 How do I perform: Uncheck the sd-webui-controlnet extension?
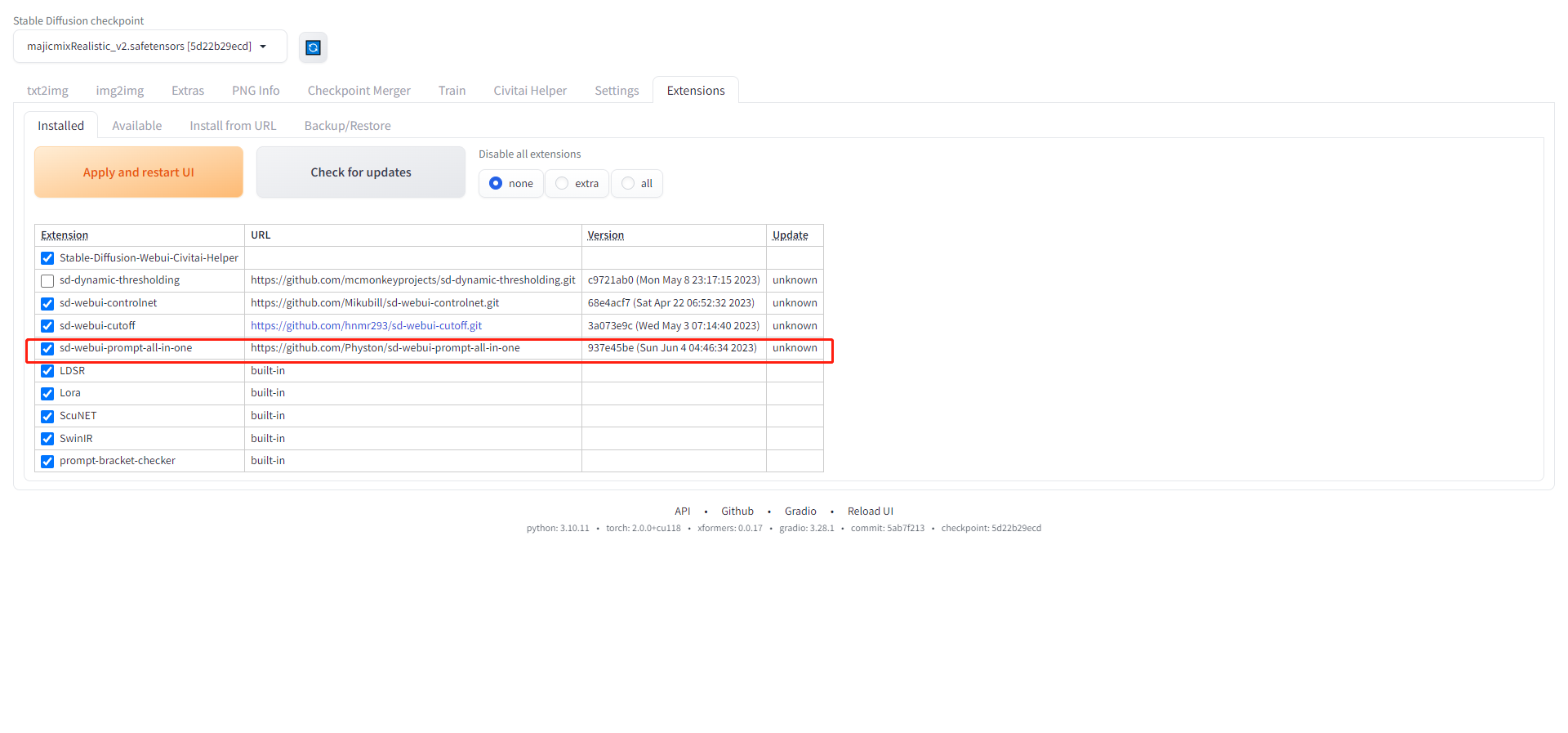[x=47, y=304]
